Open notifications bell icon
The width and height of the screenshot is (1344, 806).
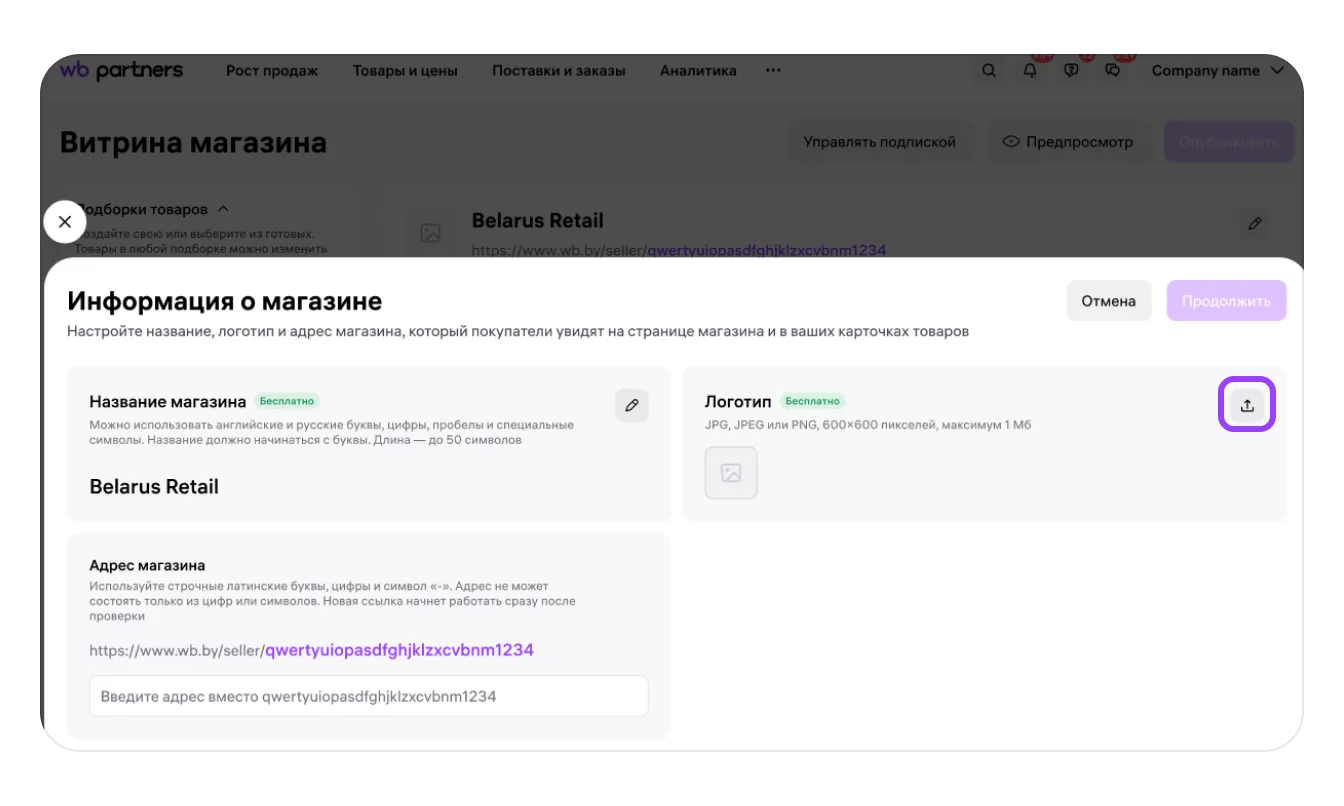click(1030, 71)
